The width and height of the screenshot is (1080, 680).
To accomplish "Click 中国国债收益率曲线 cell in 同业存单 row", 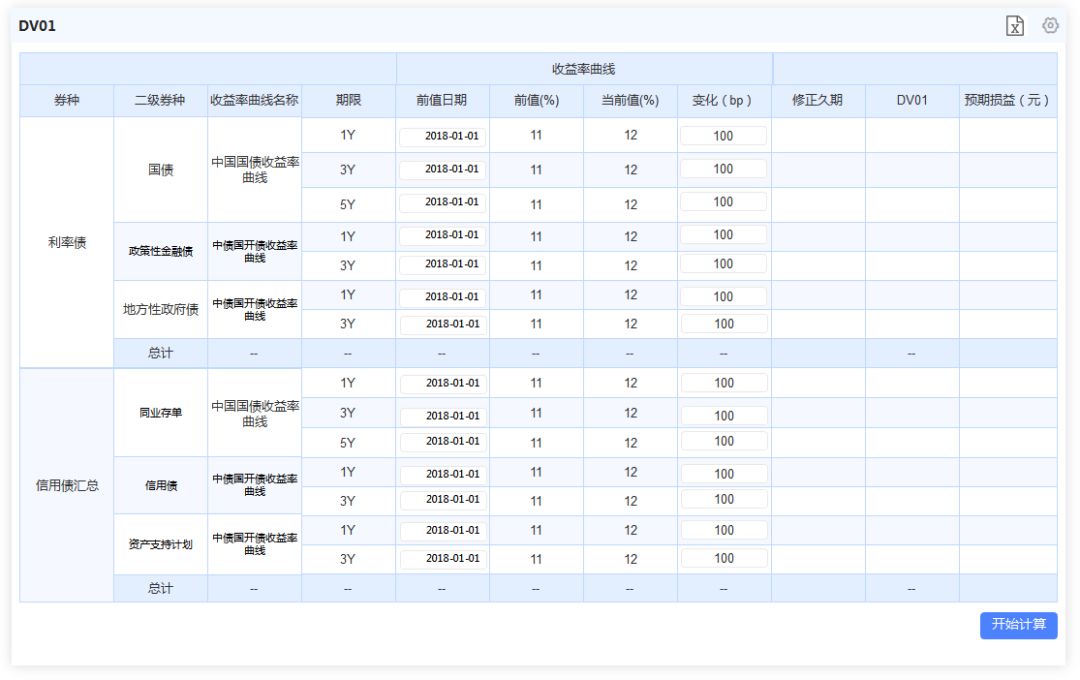I will (254, 413).
